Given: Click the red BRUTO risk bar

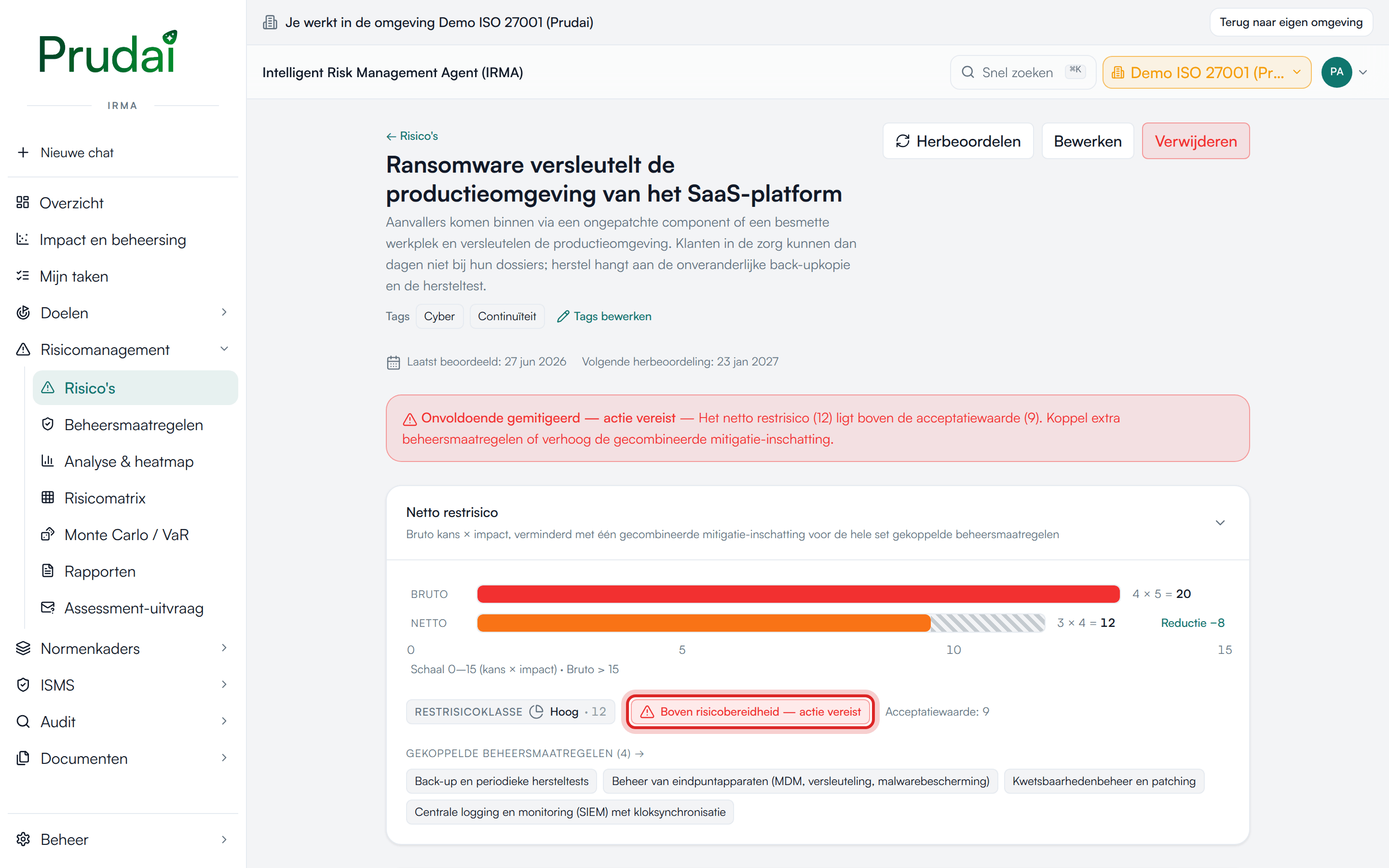Looking at the screenshot, I should coord(798,594).
